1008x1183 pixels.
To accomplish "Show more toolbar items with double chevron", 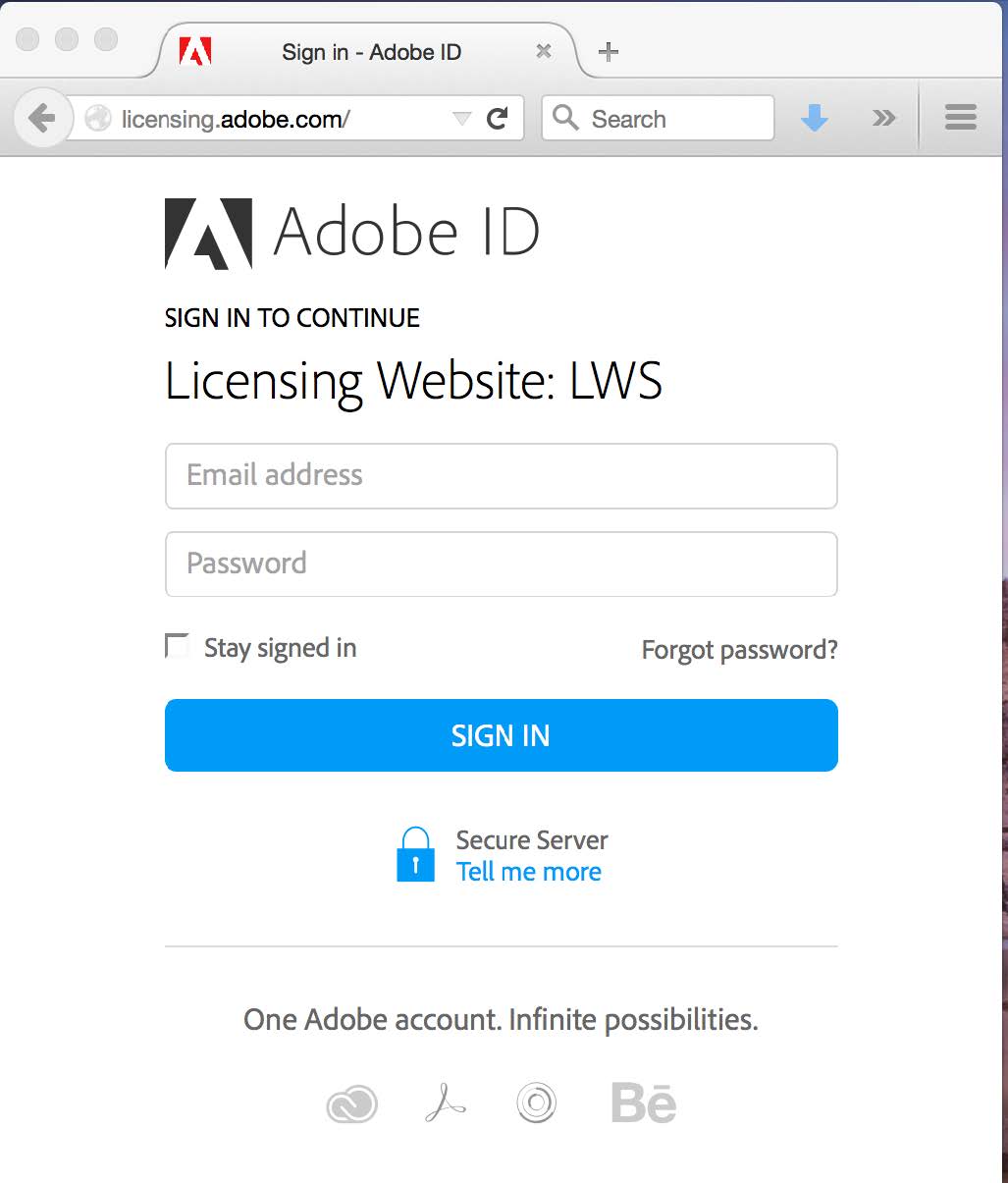I will (884, 119).
